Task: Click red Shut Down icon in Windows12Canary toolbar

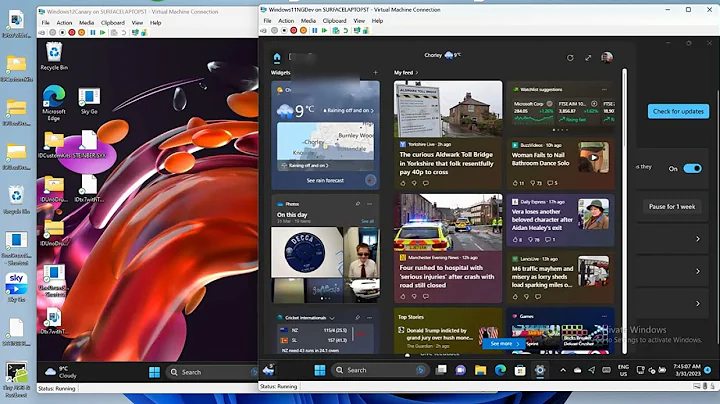Action: pos(72,33)
